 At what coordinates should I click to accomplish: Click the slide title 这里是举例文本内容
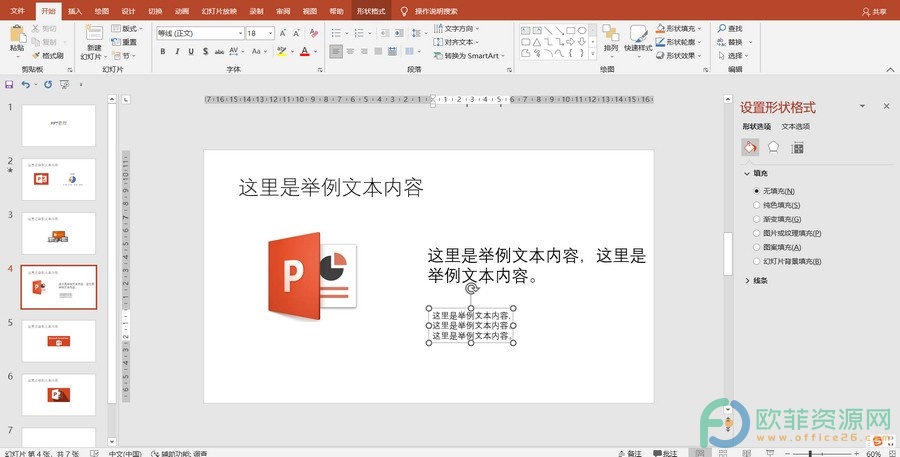331,187
